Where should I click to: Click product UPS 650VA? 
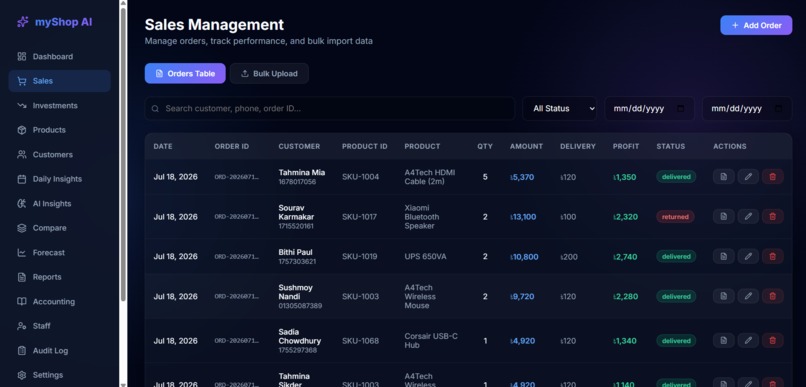pos(426,256)
